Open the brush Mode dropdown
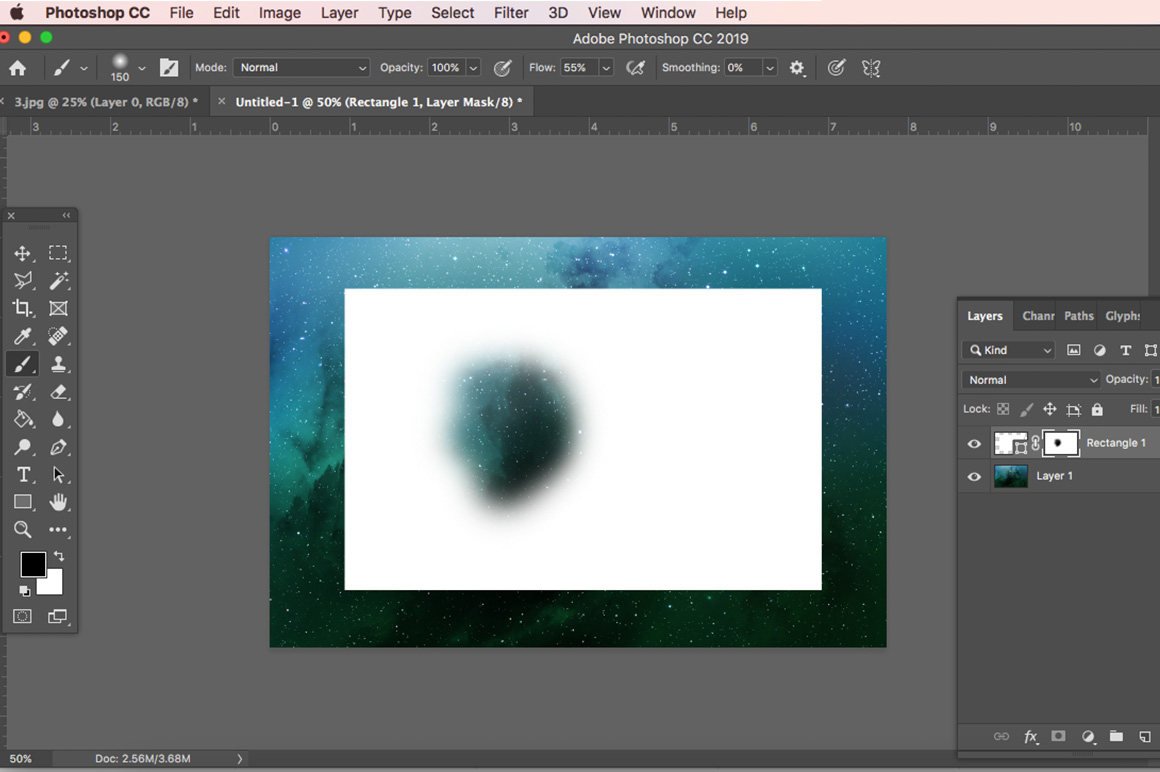Screen dimensions: 1160x772 301,67
